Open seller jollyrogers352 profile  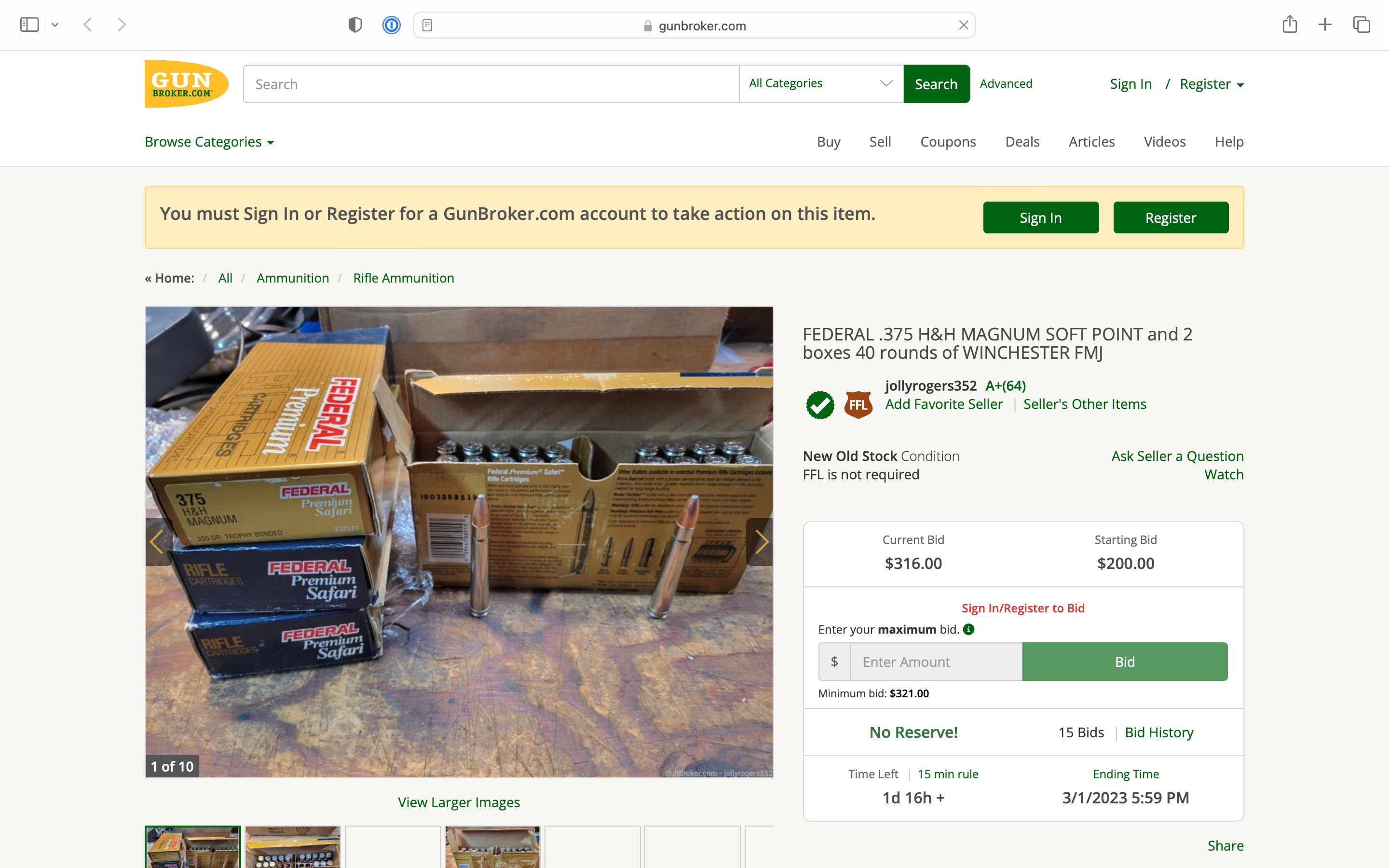(x=930, y=386)
